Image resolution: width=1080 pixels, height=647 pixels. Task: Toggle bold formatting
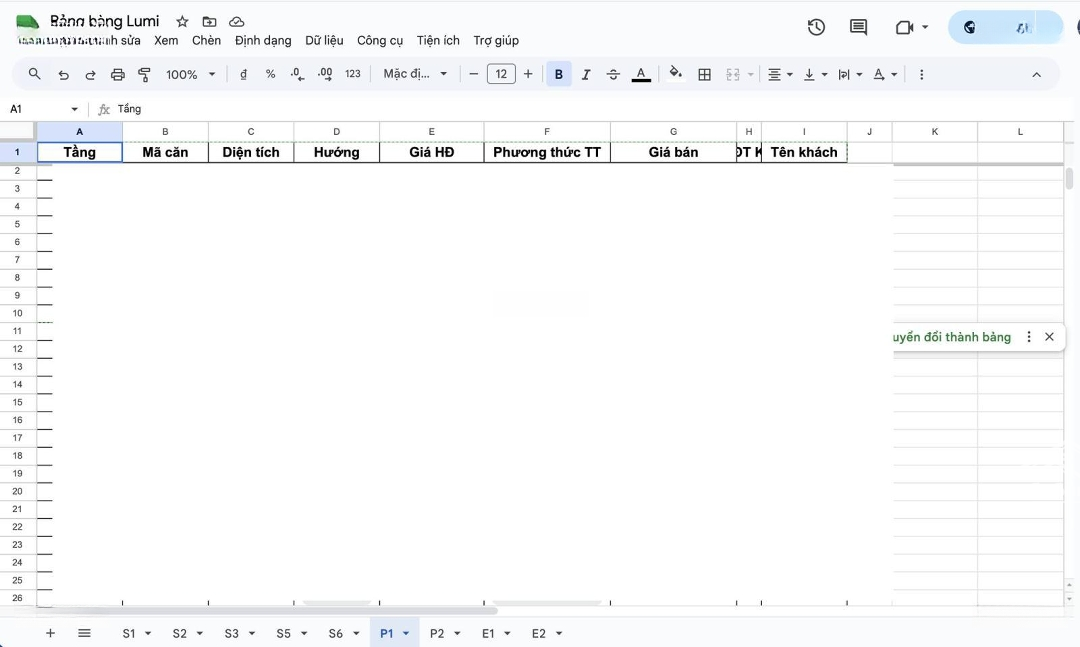(558, 74)
